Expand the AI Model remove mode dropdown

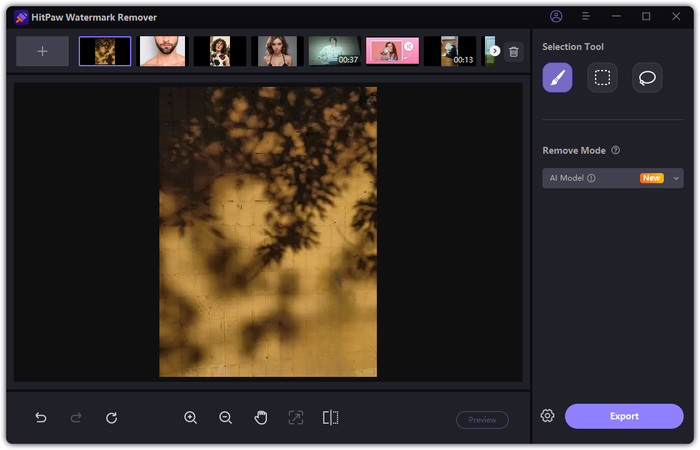click(x=676, y=178)
